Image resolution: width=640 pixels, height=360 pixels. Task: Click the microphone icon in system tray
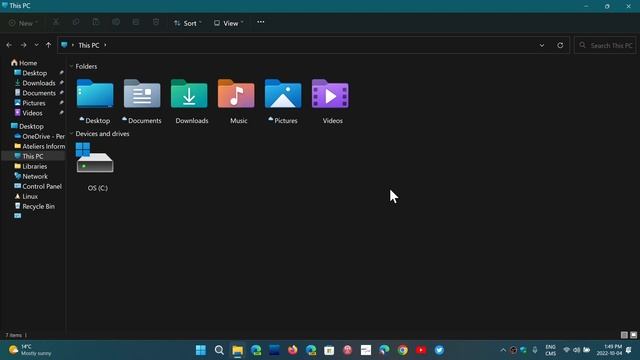535,350
